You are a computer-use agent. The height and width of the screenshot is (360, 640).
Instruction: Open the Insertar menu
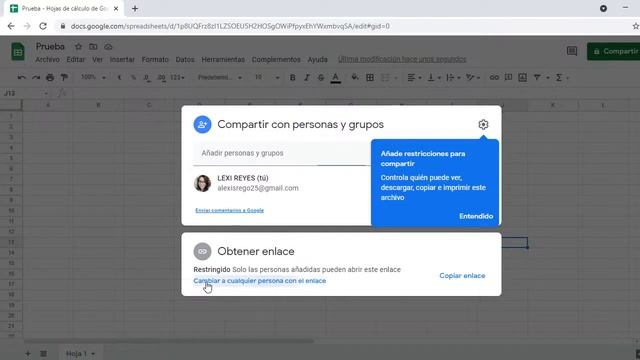122,60
